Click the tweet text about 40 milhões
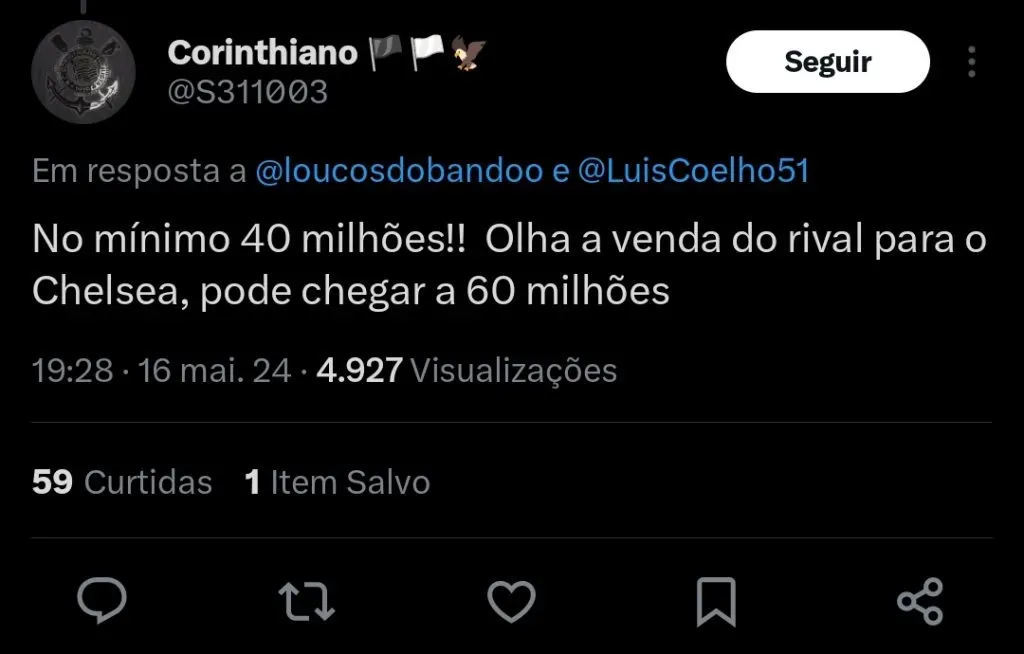1024x654 pixels. click(509, 265)
